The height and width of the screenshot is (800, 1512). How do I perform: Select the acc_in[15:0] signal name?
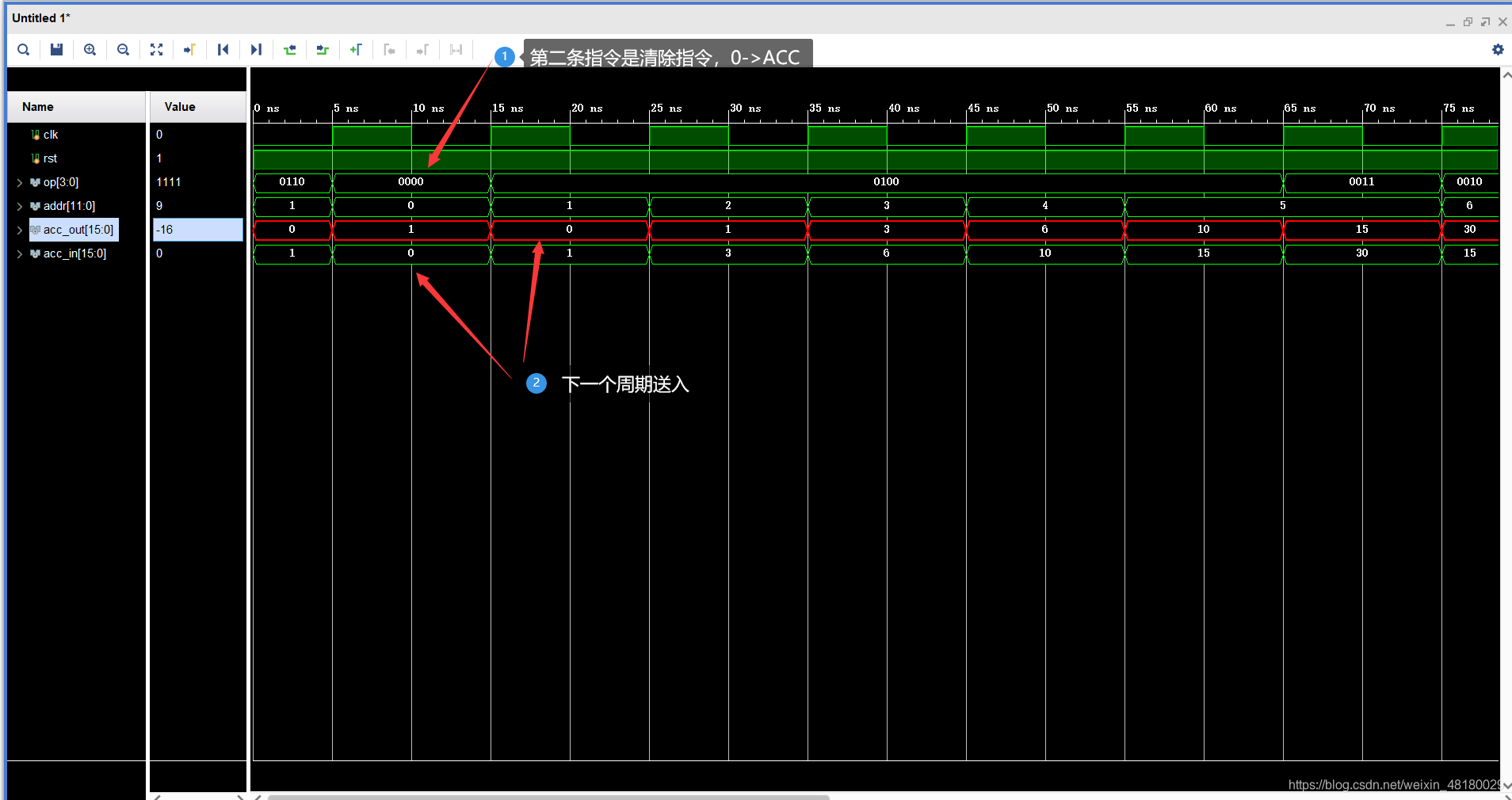click(x=74, y=253)
